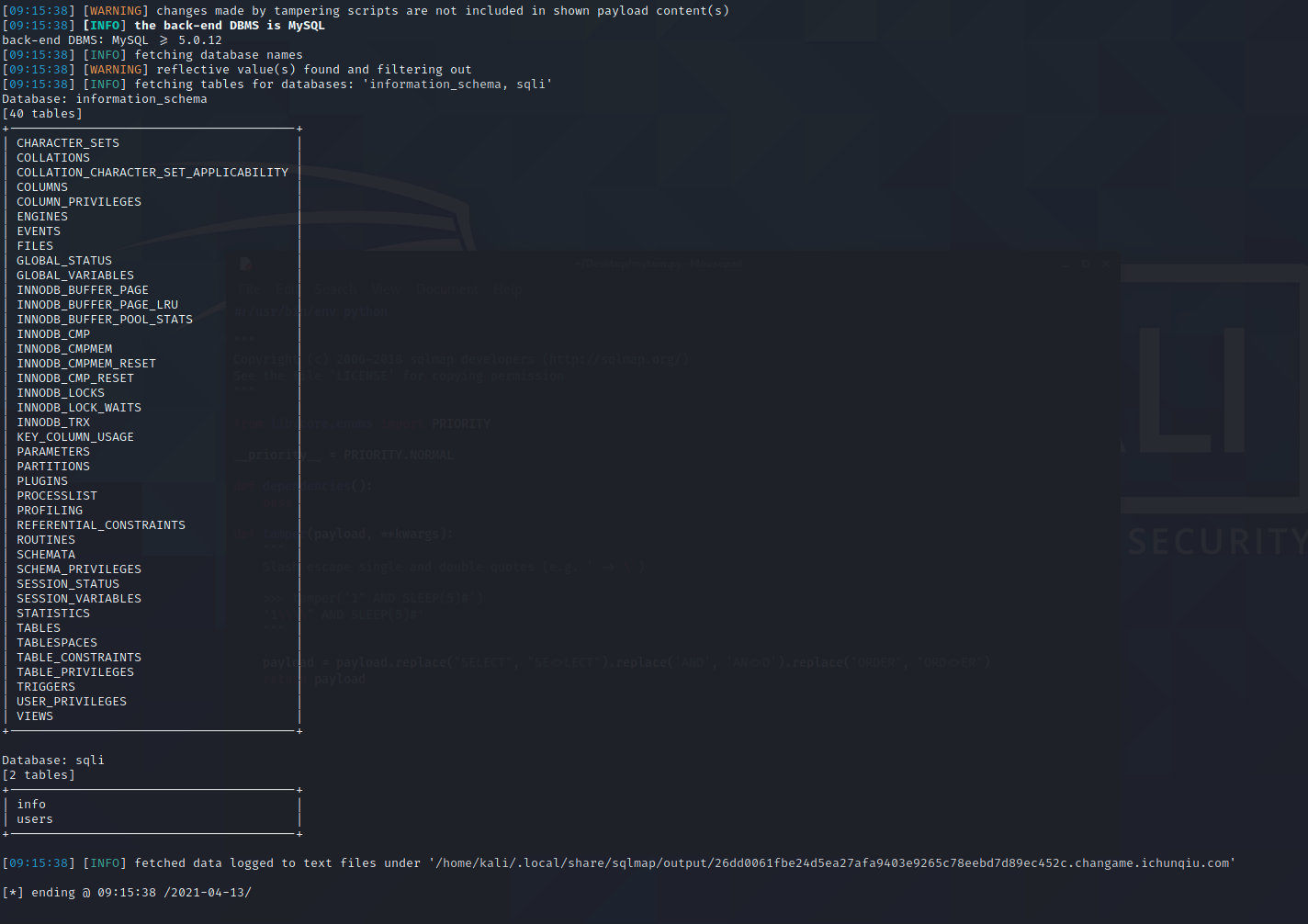Click the 'Database: sqli' heading line

(53, 761)
